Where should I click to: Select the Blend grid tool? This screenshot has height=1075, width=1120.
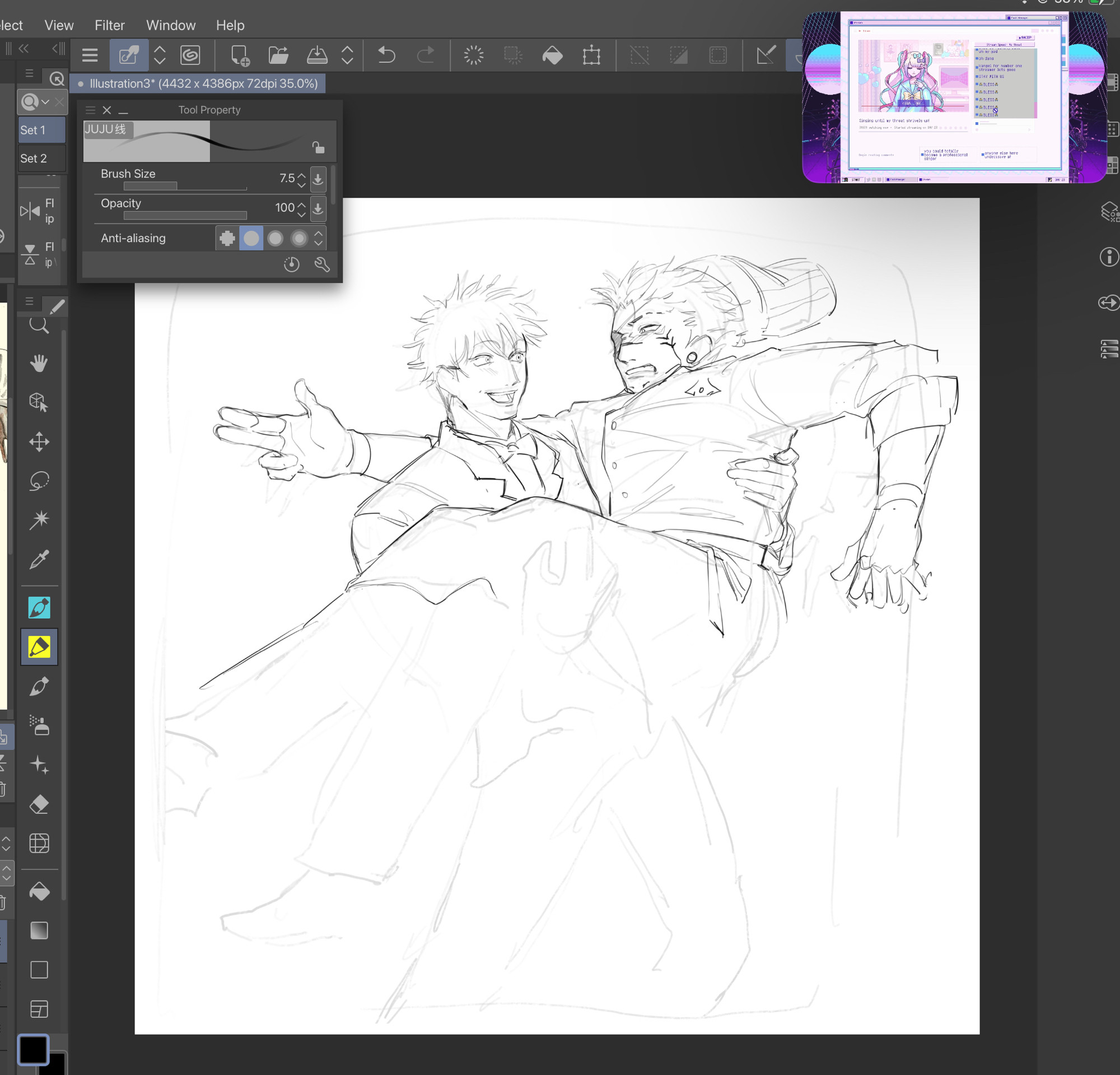pyautogui.click(x=39, y=843)
